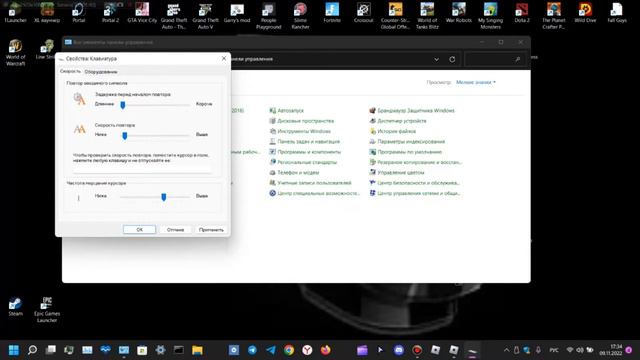Open the Portal 2 desktop shortcut
640x360 pixels.
(110, 13)
